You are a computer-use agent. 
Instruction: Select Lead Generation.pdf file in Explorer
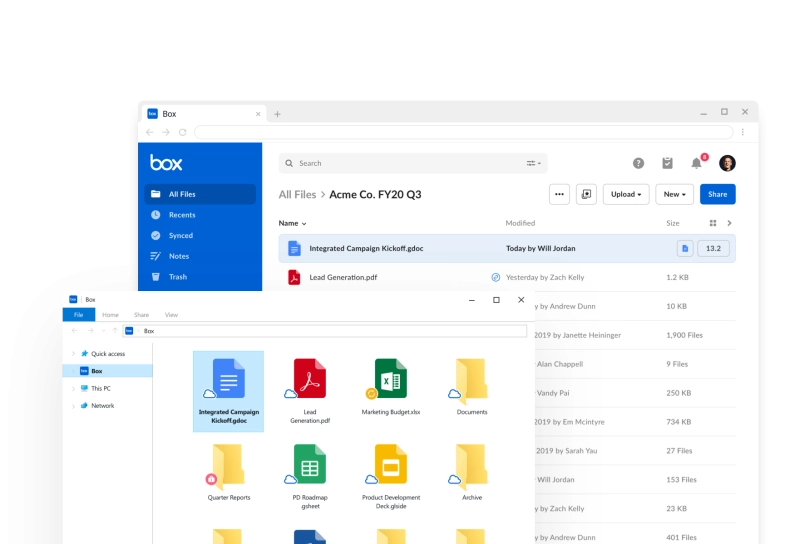tap(310, 391)
